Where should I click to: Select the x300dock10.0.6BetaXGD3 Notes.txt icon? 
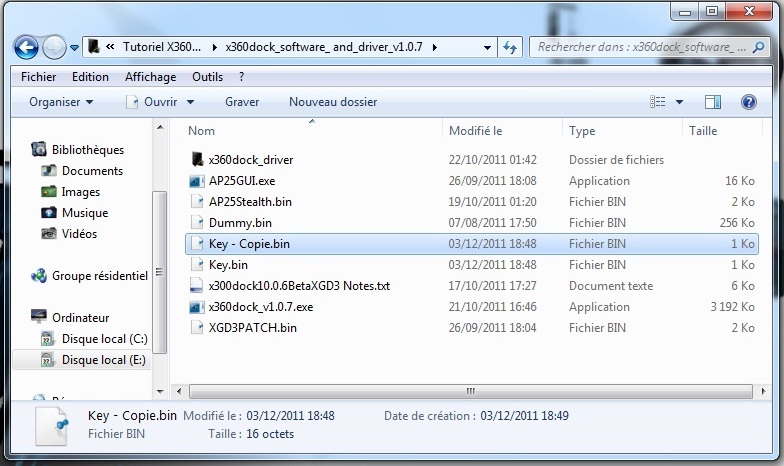click(197, 286)
